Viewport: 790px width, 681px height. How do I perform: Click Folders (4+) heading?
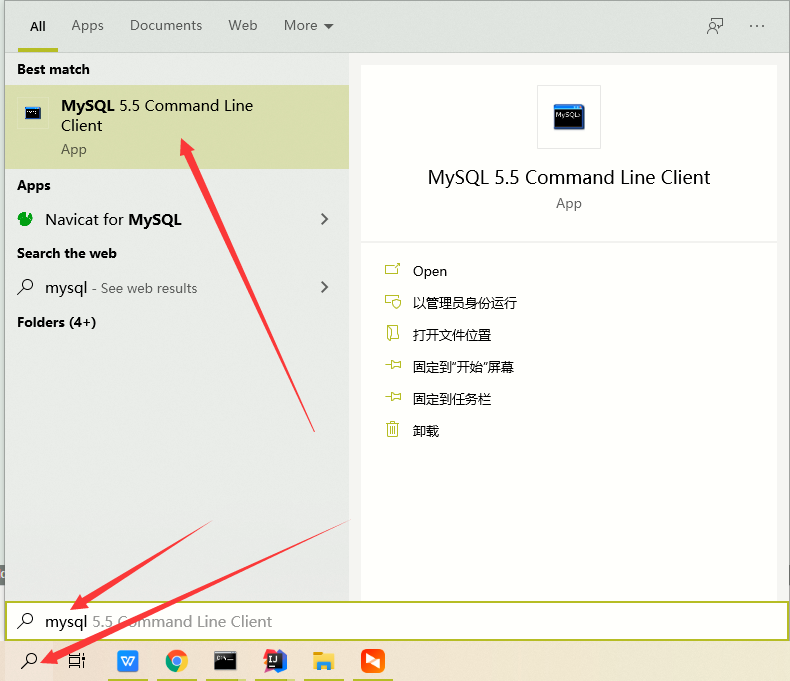(56, 322)
